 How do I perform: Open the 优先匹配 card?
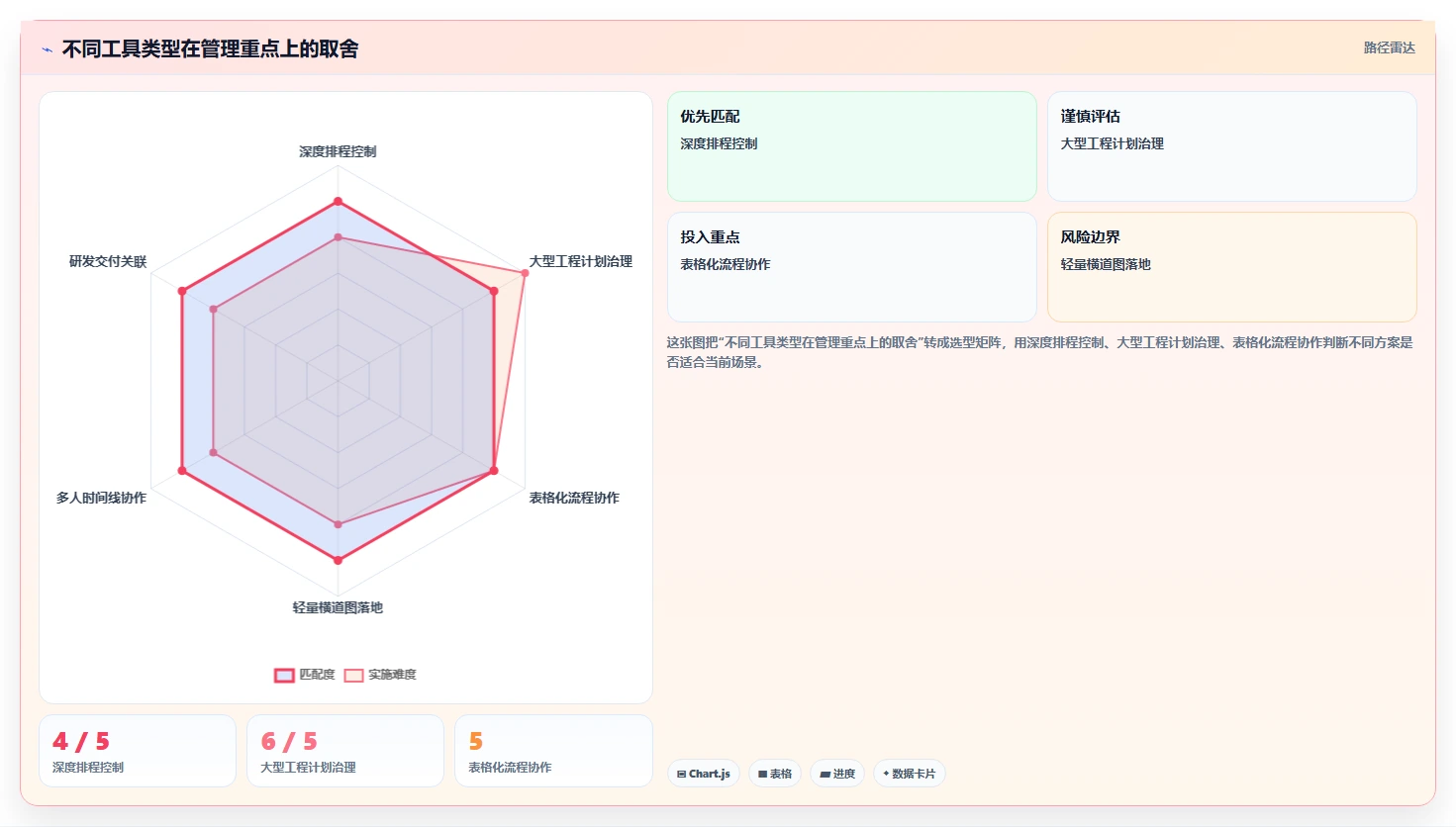click(x=852, y=146)
